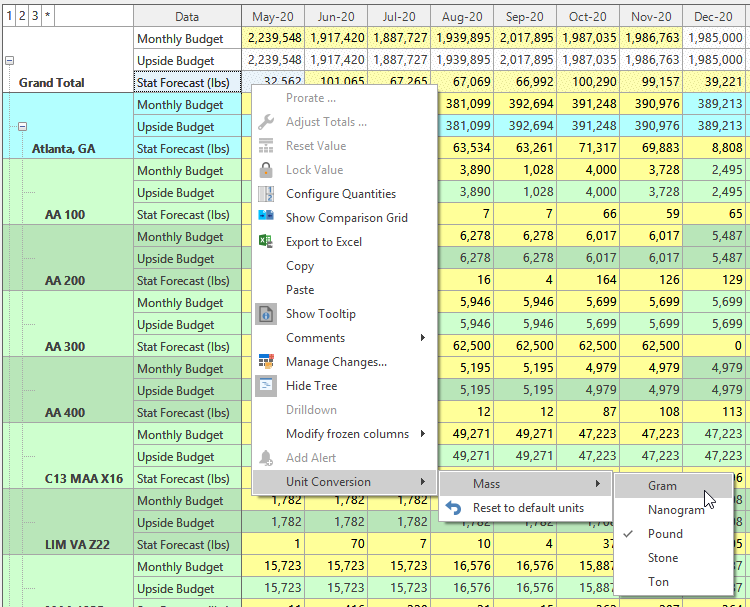
Task: Click the Hide Tree icon
Action: coord(266,386)
